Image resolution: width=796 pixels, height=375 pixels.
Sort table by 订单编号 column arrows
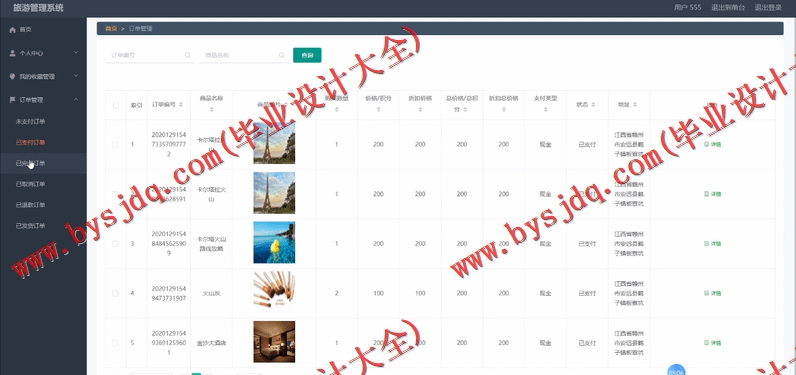(181, 105)
